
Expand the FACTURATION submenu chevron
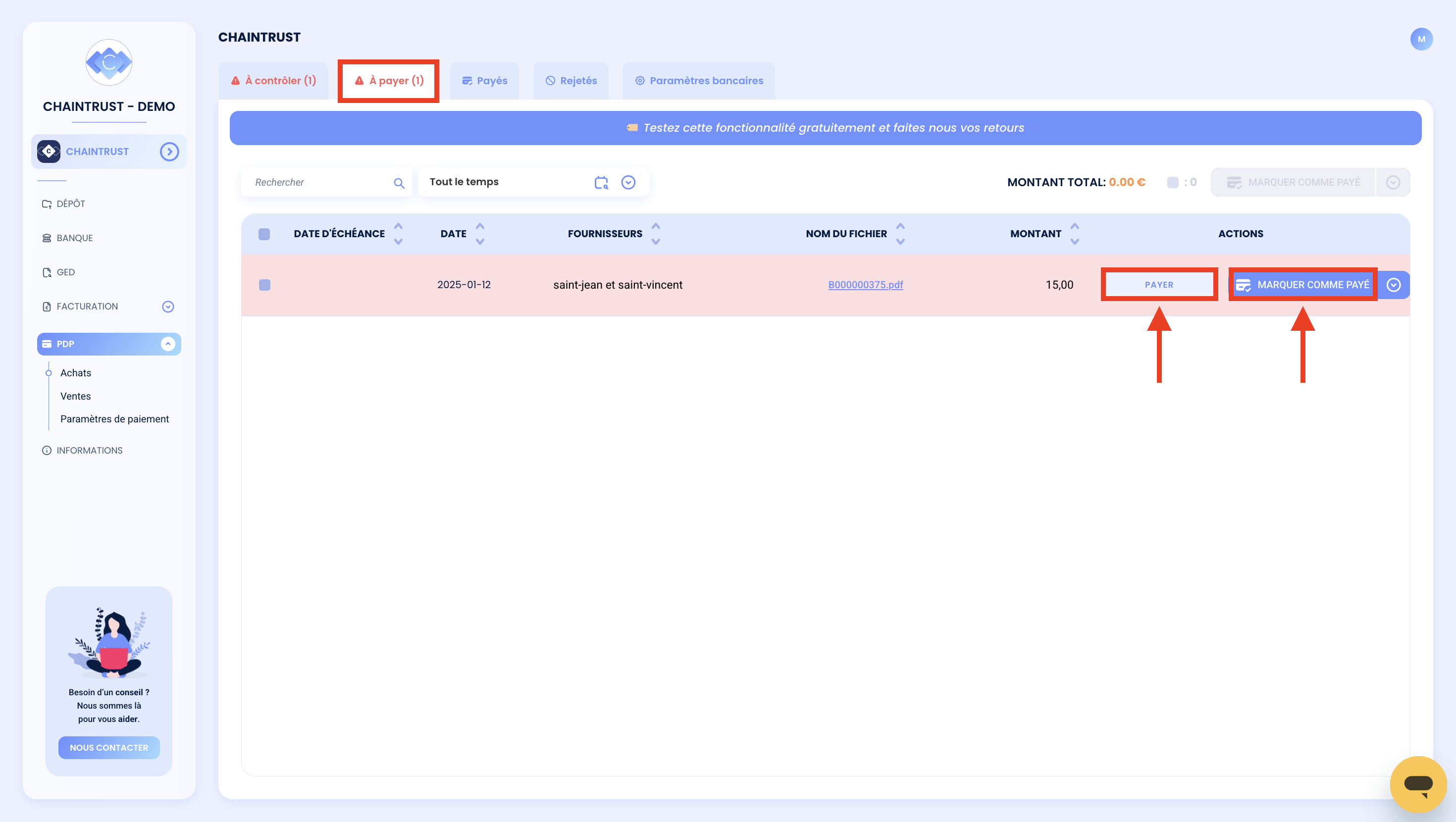pyautogui.click(x=168, y=307)
